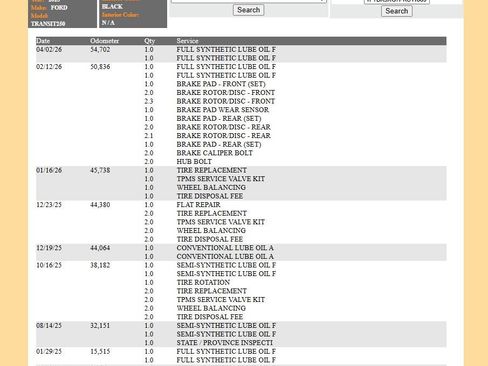Select BLACK color value in vehicle info
488x366 pixels.
(112, 7)
